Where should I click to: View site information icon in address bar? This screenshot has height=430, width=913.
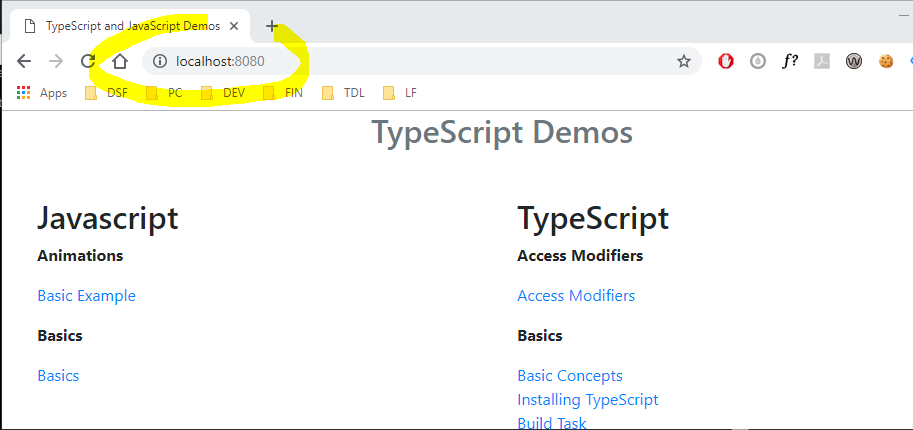159,61
